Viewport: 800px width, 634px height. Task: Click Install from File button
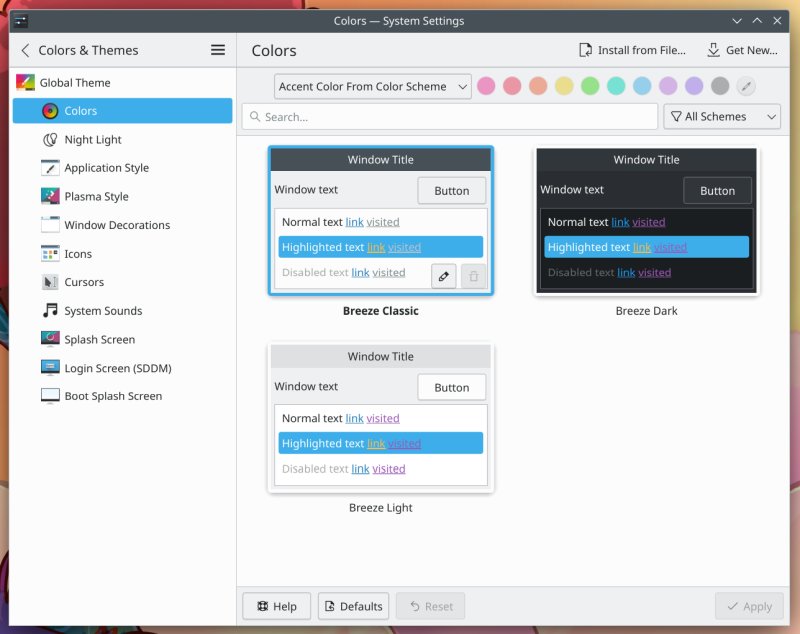632,50
